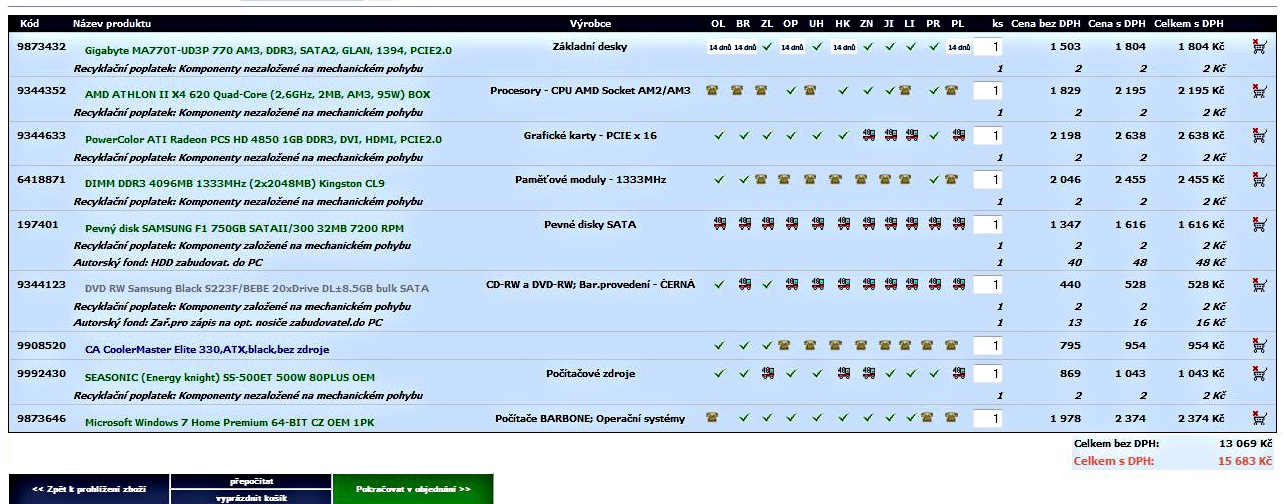Remove Samsung F1 750GB hard disk from cart
The image size is (1284, 504).
point(1259,225)
